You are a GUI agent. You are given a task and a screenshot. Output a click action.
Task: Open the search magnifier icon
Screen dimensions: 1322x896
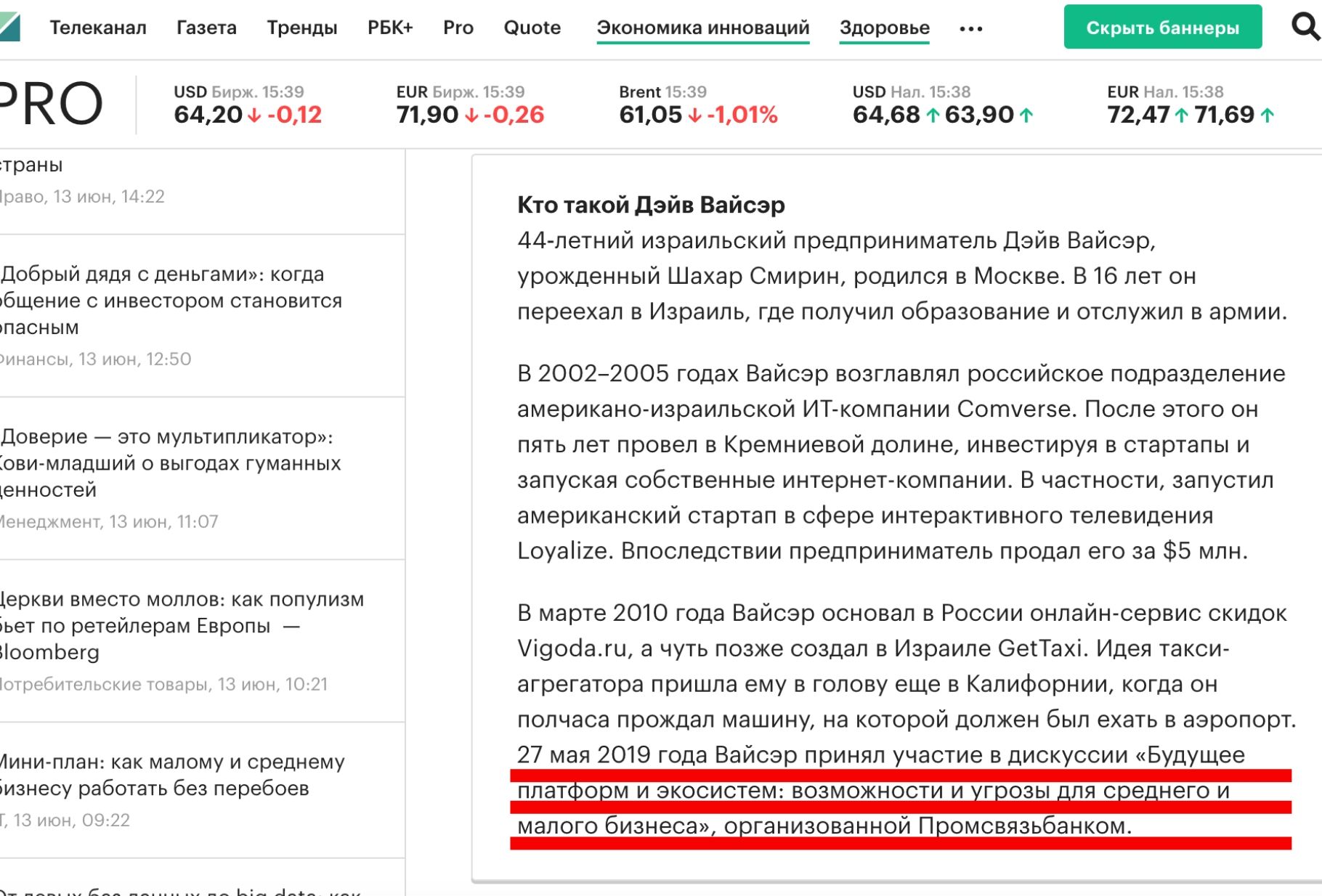click(1305, 26)
